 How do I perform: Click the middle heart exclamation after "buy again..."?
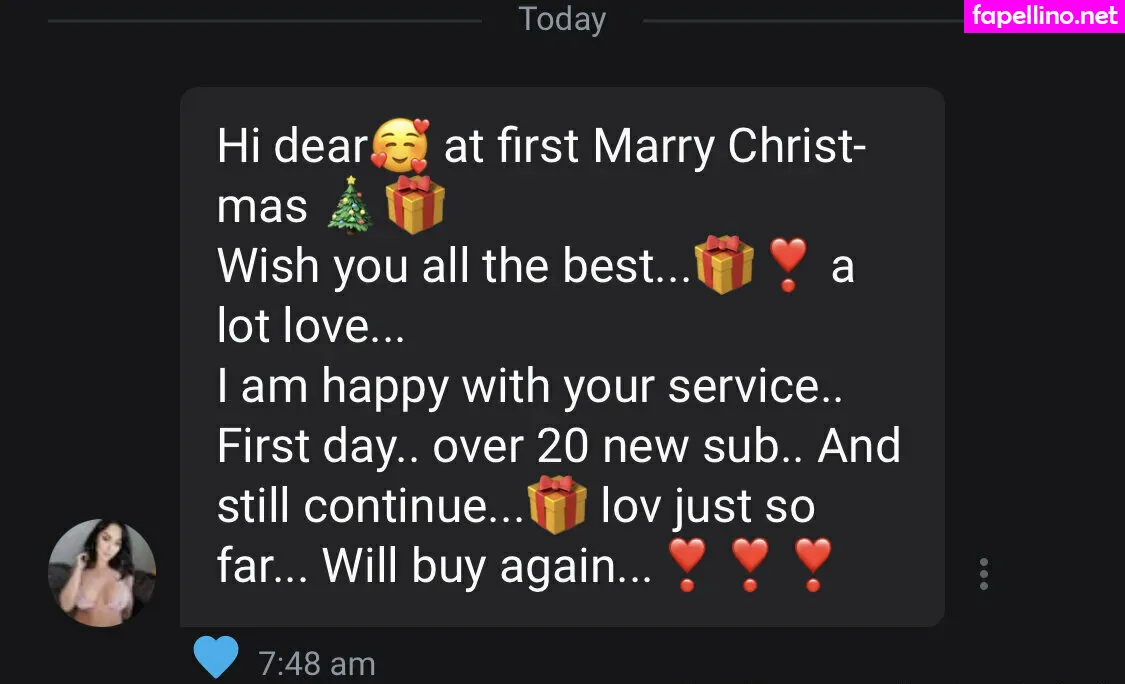[x=749, y=567]
